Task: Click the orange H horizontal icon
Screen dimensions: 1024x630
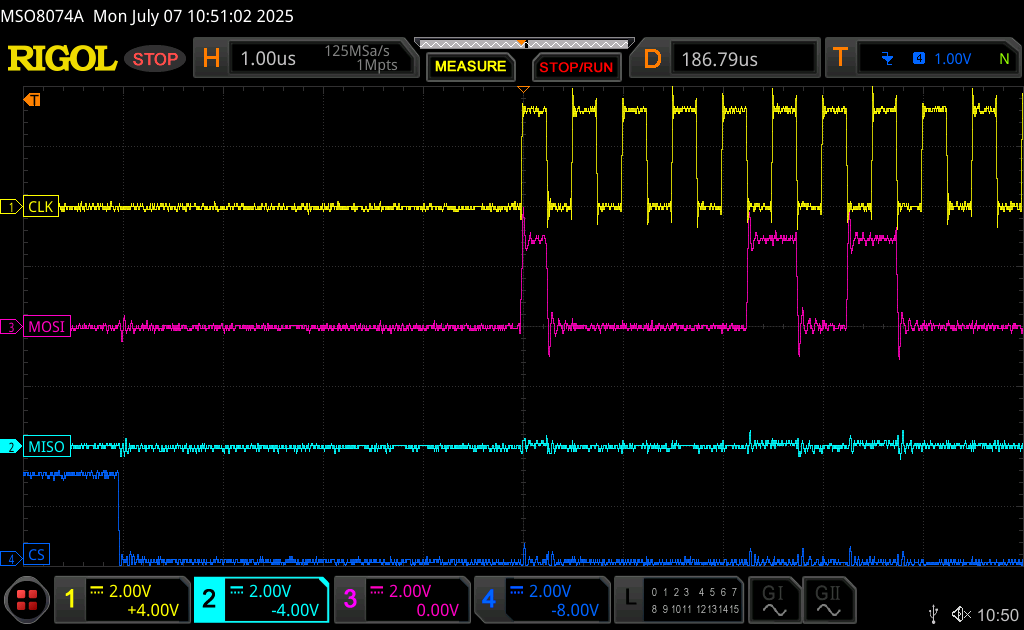Action: pos(211,58)
